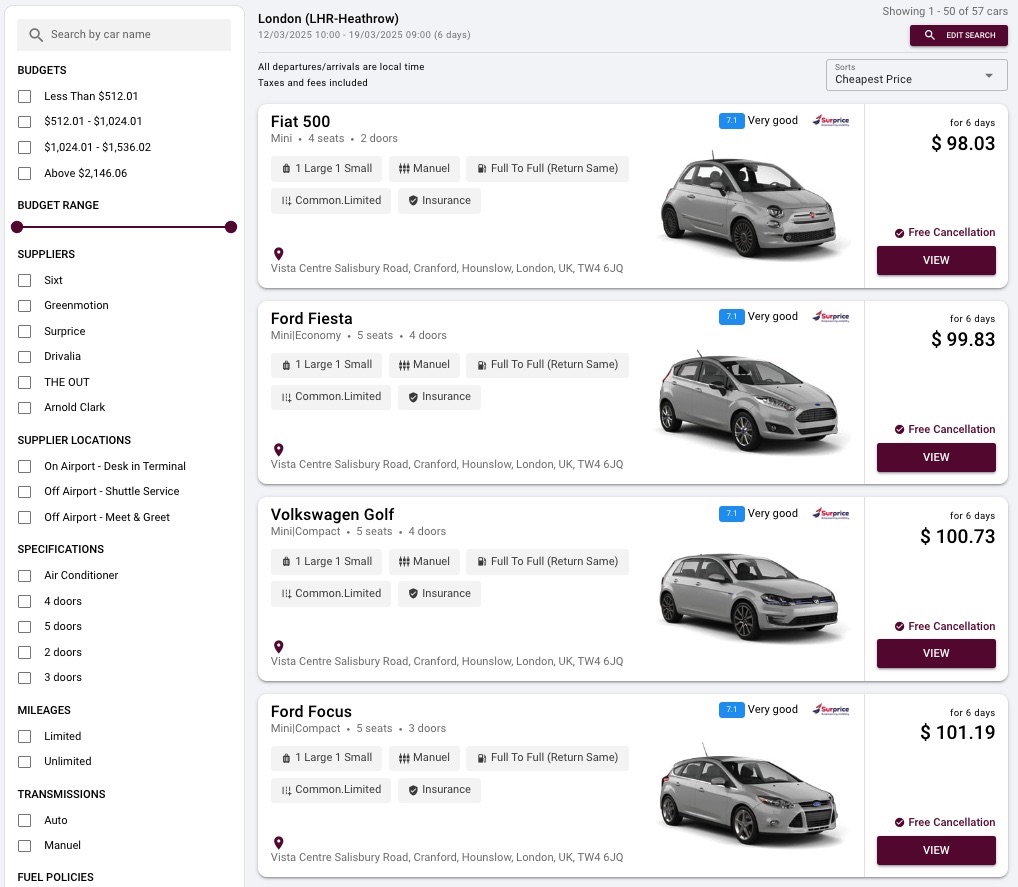This screenshot has width=1018, height=887.
Task: Click the search magnifier icon in car name field
Action: 36,34
